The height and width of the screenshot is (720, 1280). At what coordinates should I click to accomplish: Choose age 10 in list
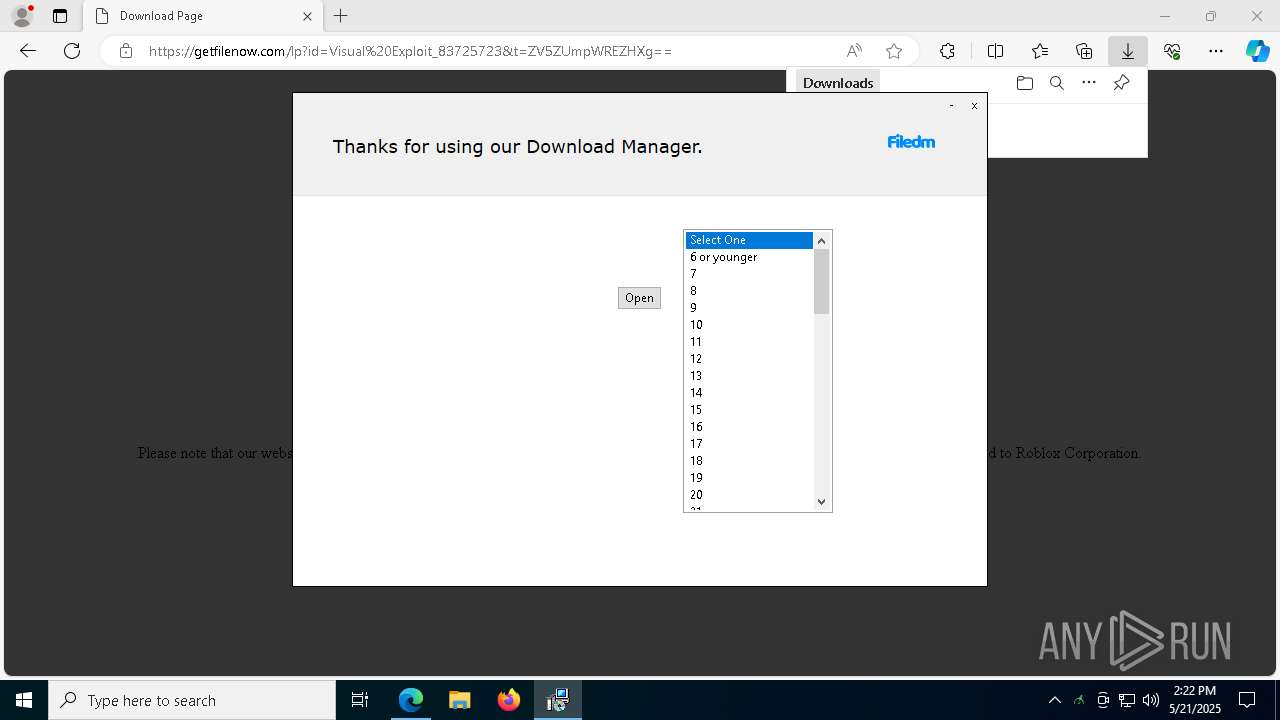click(x=749, y=325)
